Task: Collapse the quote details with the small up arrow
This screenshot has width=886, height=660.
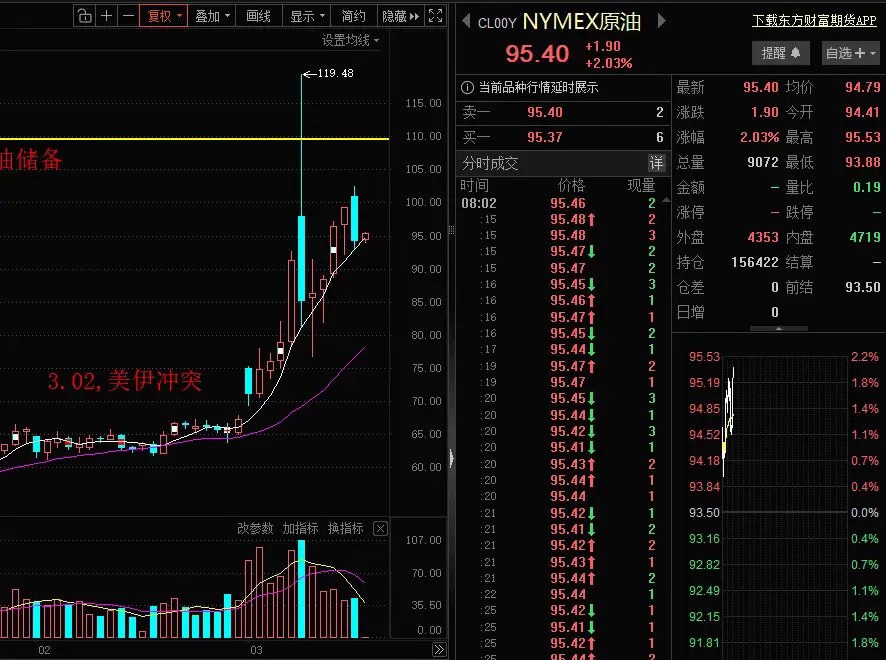Action: point(779,328)
